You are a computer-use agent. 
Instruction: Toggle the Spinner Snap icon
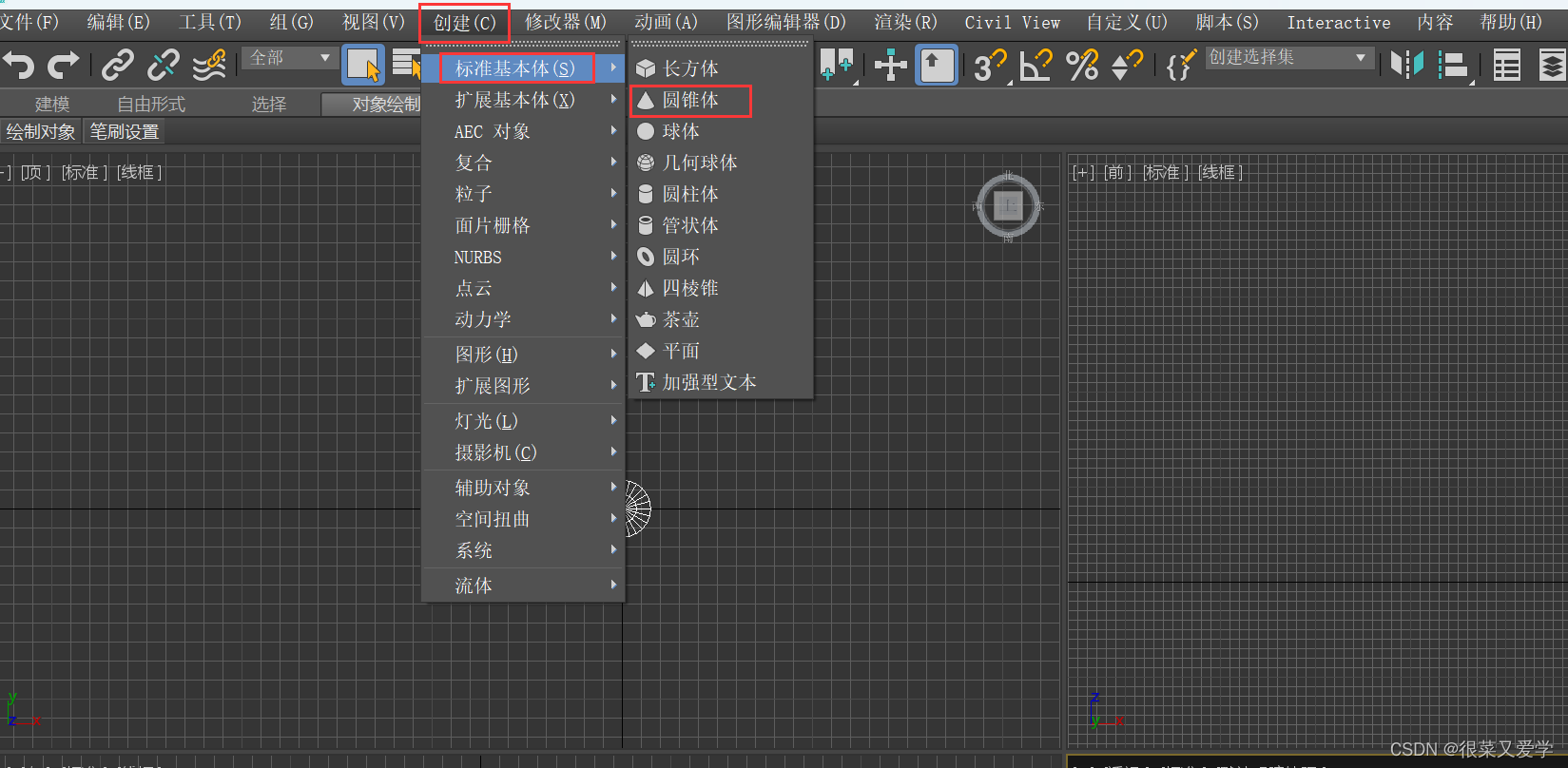(1127, 65)
